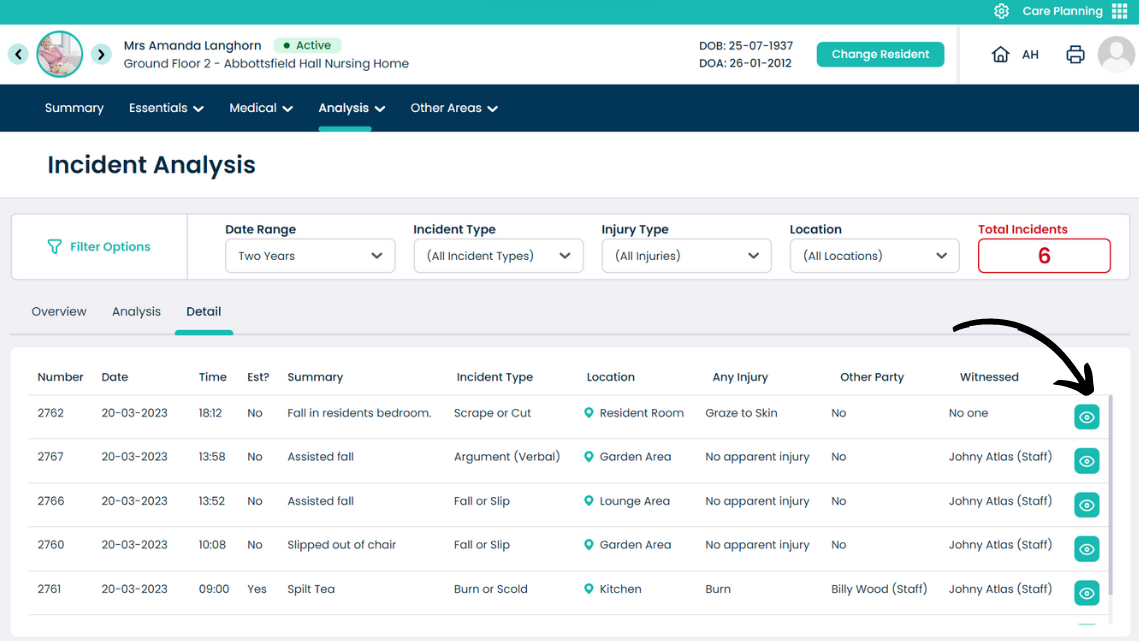
Task: Click summary 'Spilt Tea'
Action: point(311,589)
